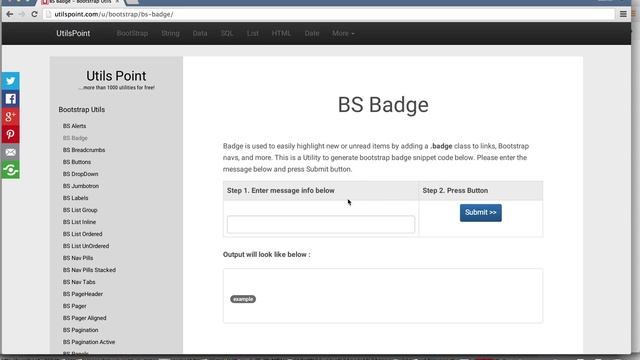The image size is (640, 360).
Task: Open the Chrome hamburger menu
Action: click(623, 14)
